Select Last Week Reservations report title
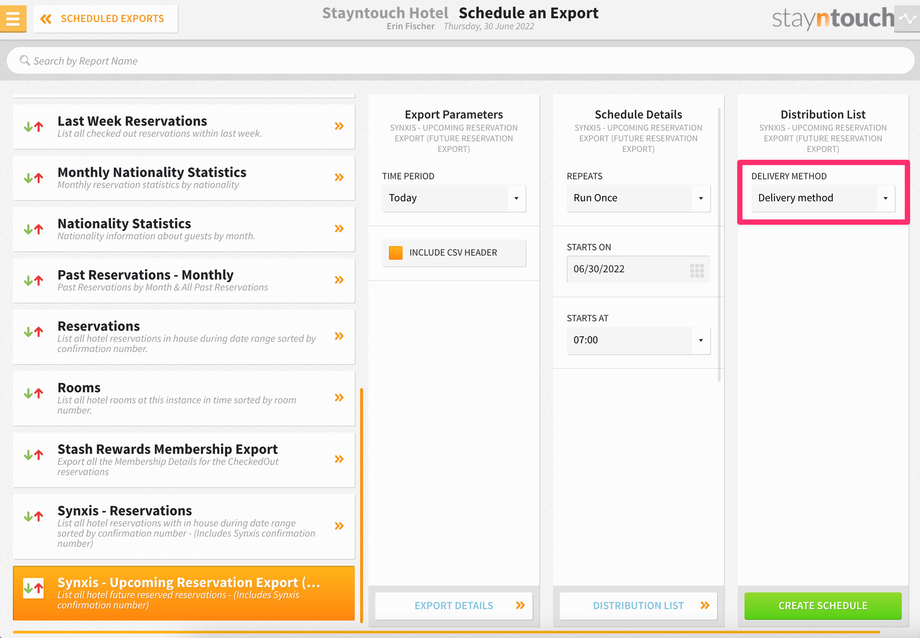 [132, 121]
